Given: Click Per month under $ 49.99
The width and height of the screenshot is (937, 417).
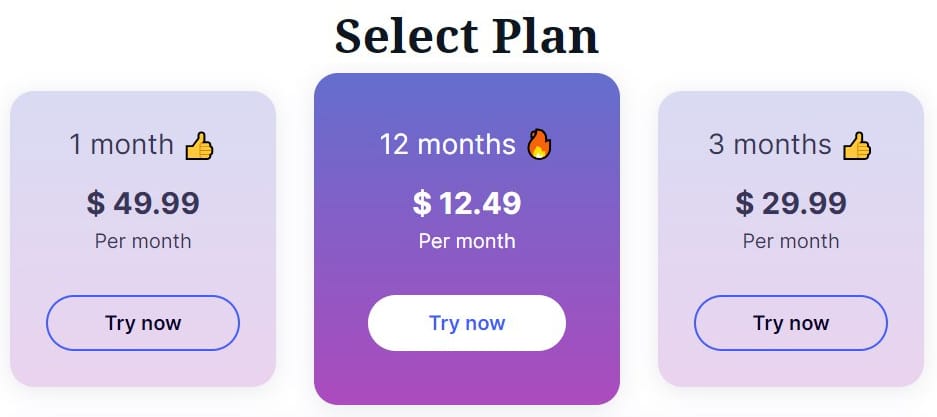Looking at the screenshot, I should point(143,241).
